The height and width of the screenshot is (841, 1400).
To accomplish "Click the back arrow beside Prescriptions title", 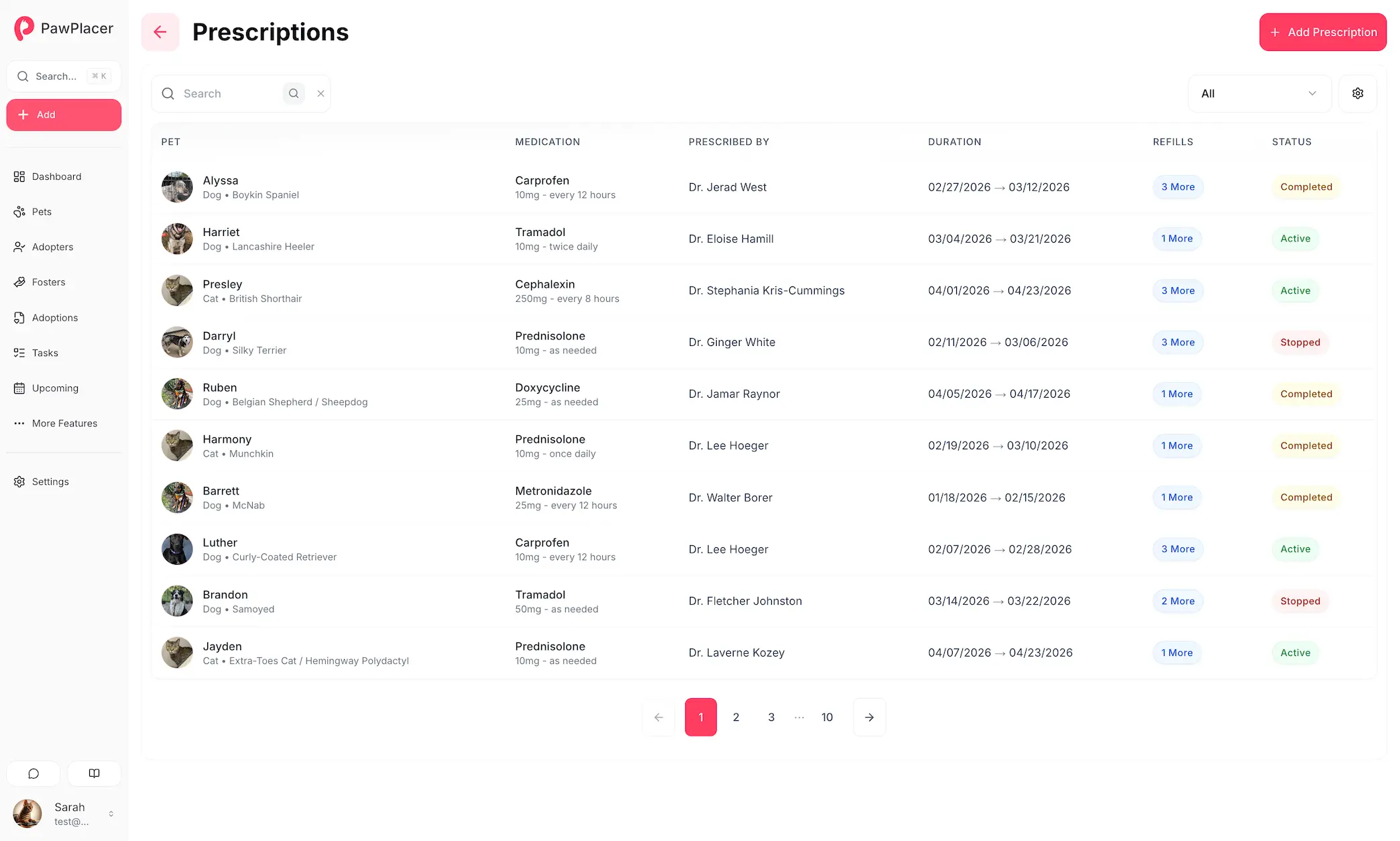I will click(x=160, y=32).
